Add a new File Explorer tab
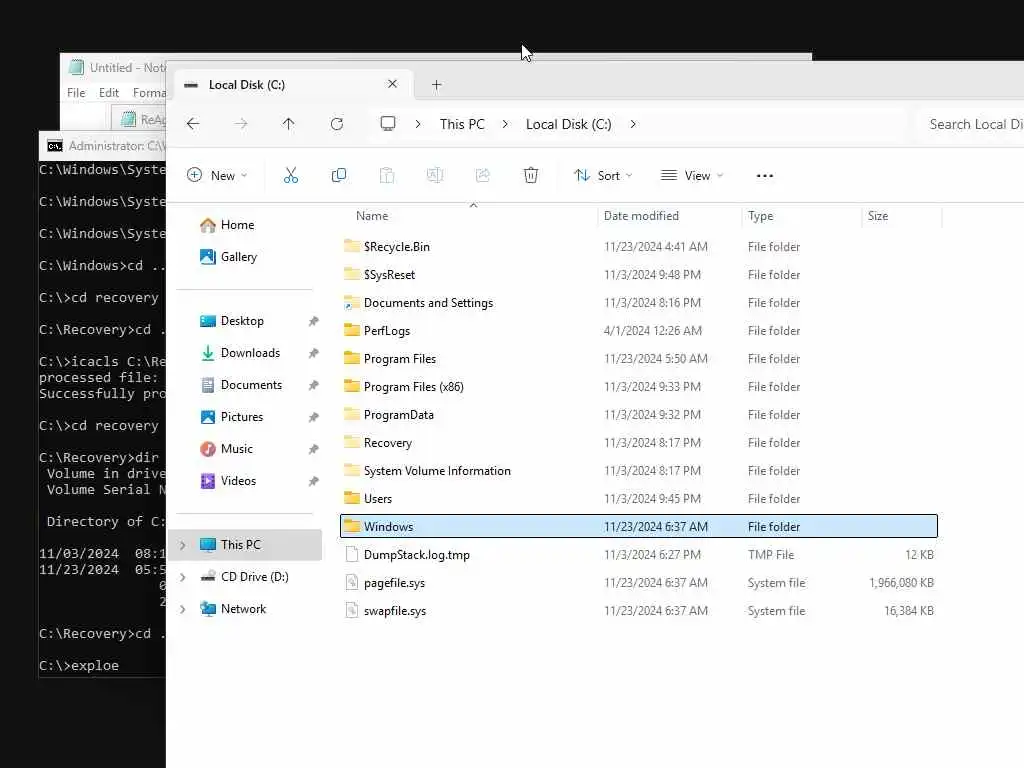The width and height of the screenshot is (1024, 768). point(437,85)
